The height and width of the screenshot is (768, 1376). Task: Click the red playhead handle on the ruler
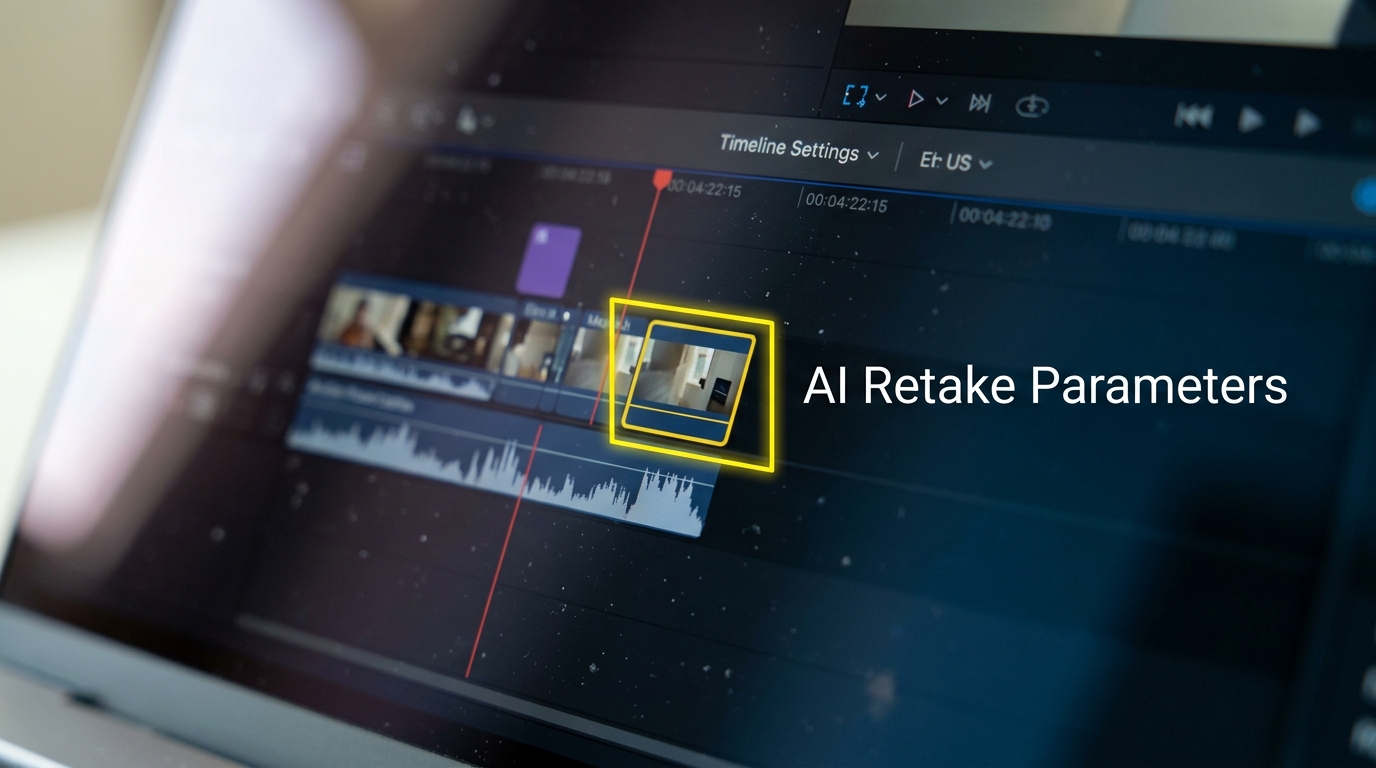[x=661, y=178]
